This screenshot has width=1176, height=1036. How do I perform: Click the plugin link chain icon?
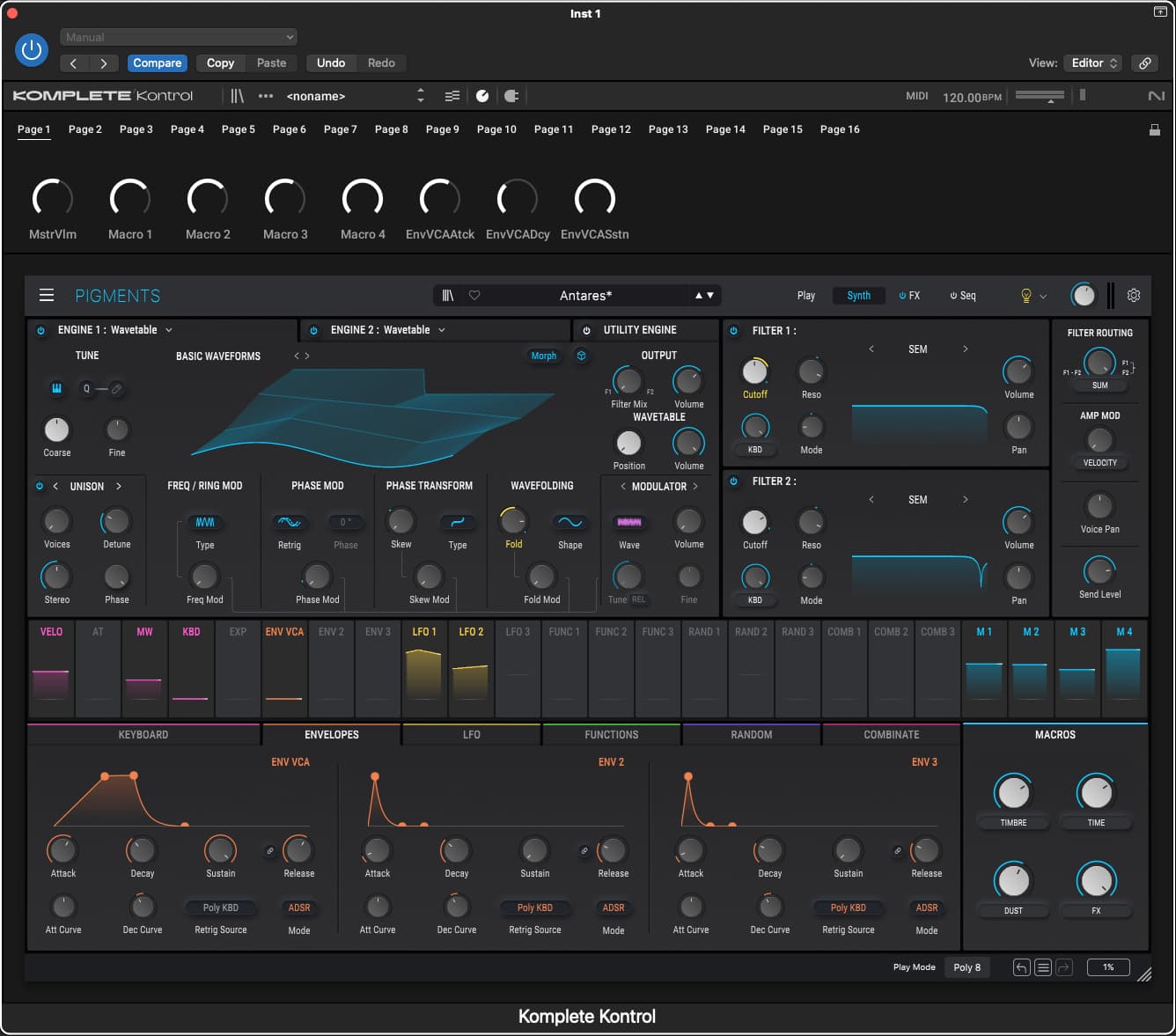click(1144, 63)
